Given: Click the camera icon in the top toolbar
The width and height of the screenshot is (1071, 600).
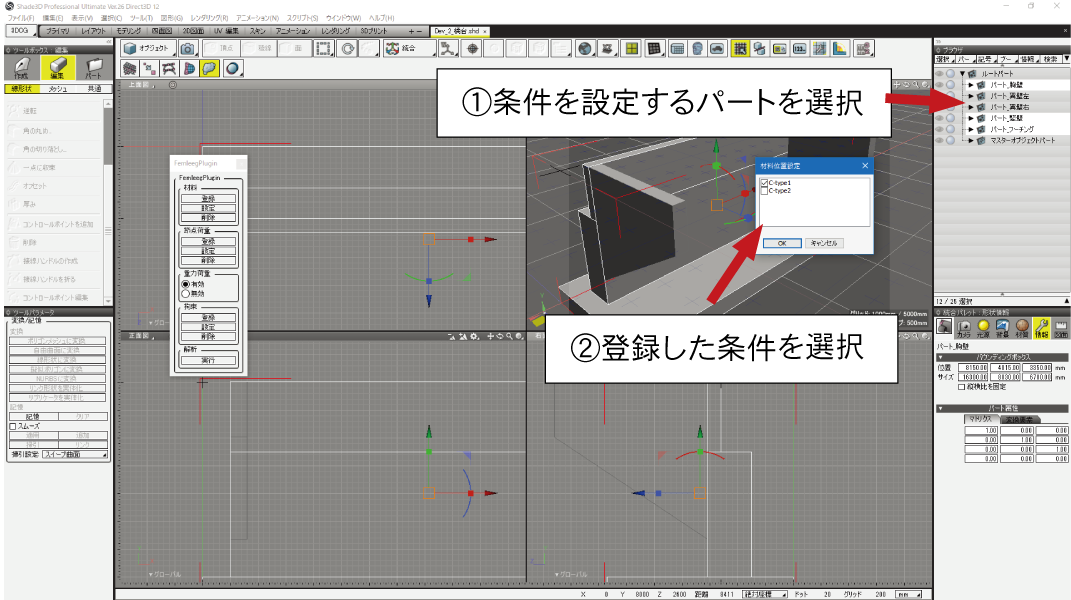Looking at the screenshot, I should (x=187, y=48).
